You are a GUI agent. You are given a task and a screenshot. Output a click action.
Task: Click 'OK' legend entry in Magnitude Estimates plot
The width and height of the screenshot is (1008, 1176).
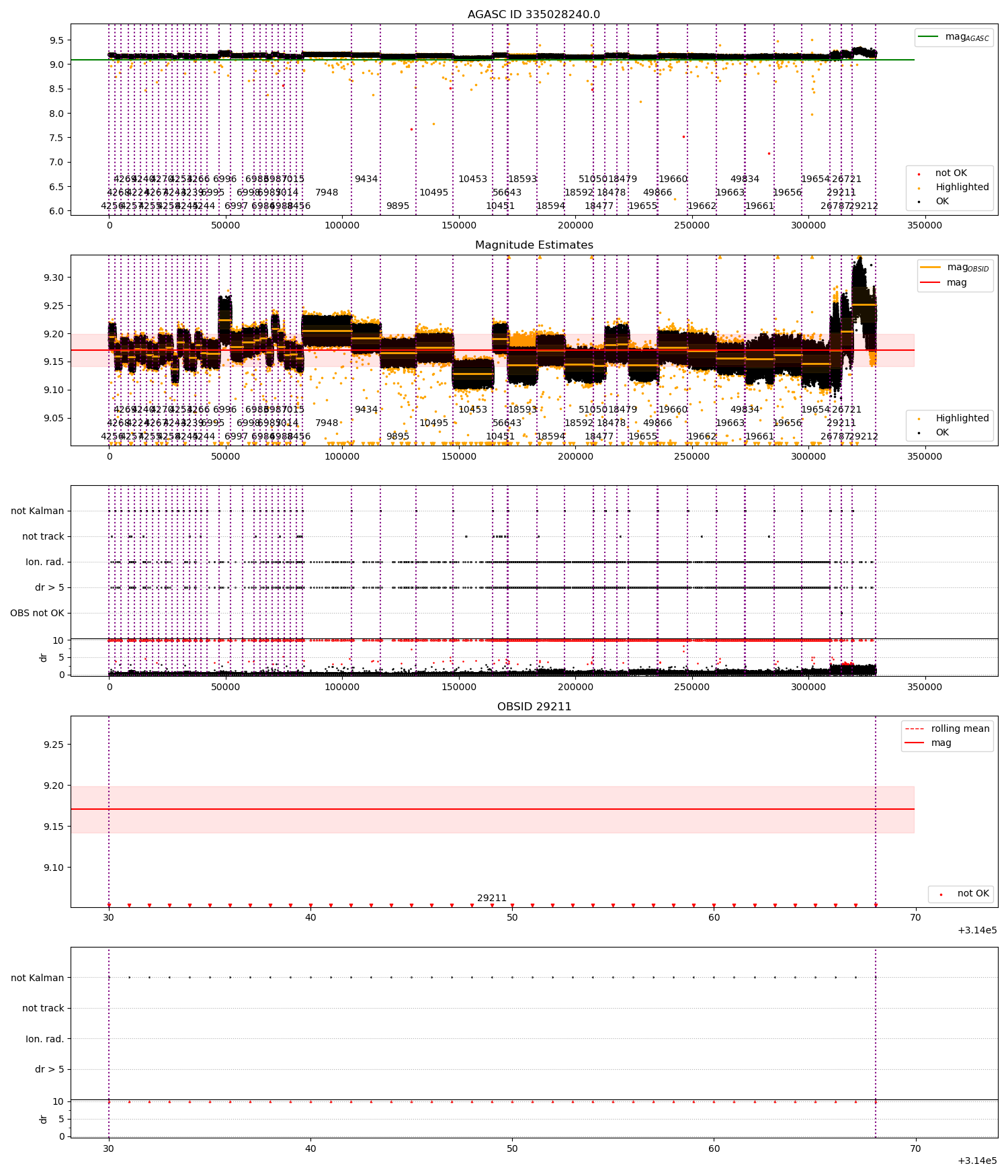934,432
